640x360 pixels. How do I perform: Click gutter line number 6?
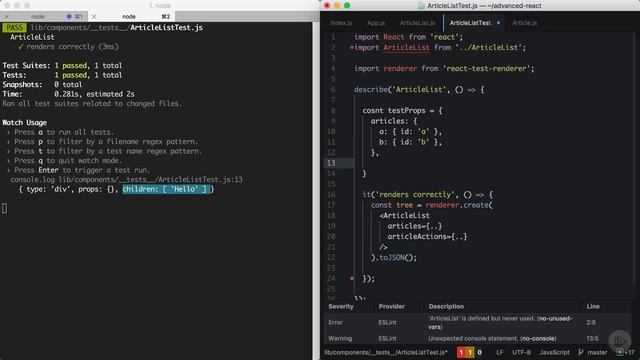[333, 90]
